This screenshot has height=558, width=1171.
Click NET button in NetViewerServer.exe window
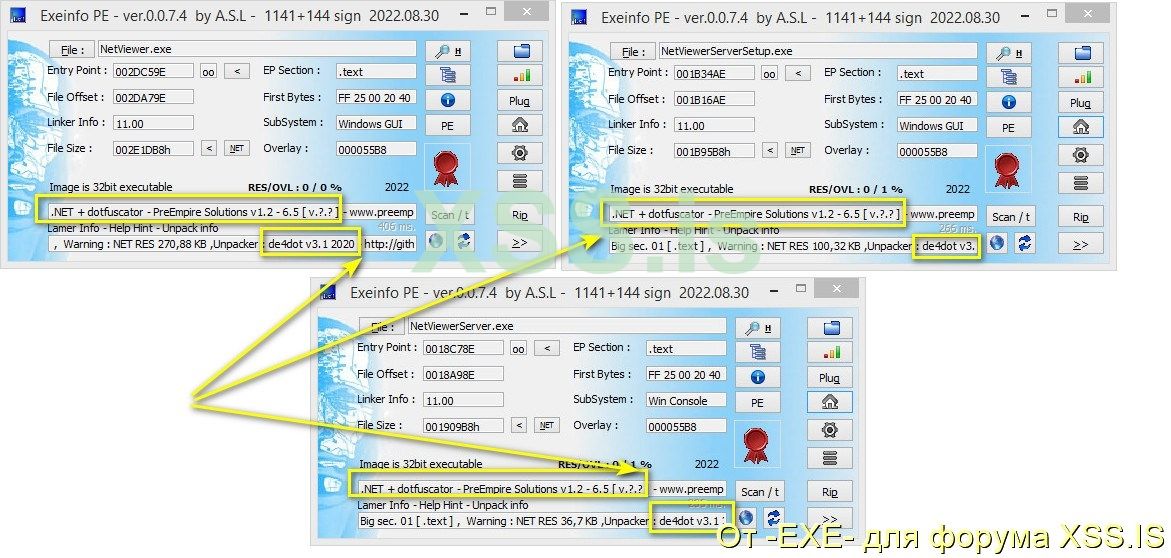[547, 426]
